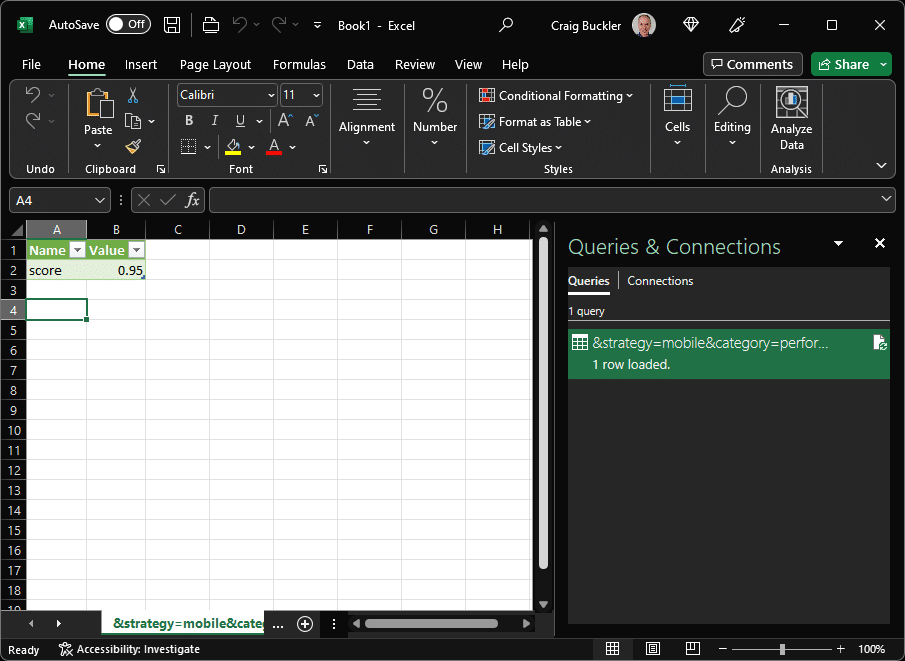The height and width of the screenshot is (661, 905).
Task: Open the Comments panel
Action: 752,64
